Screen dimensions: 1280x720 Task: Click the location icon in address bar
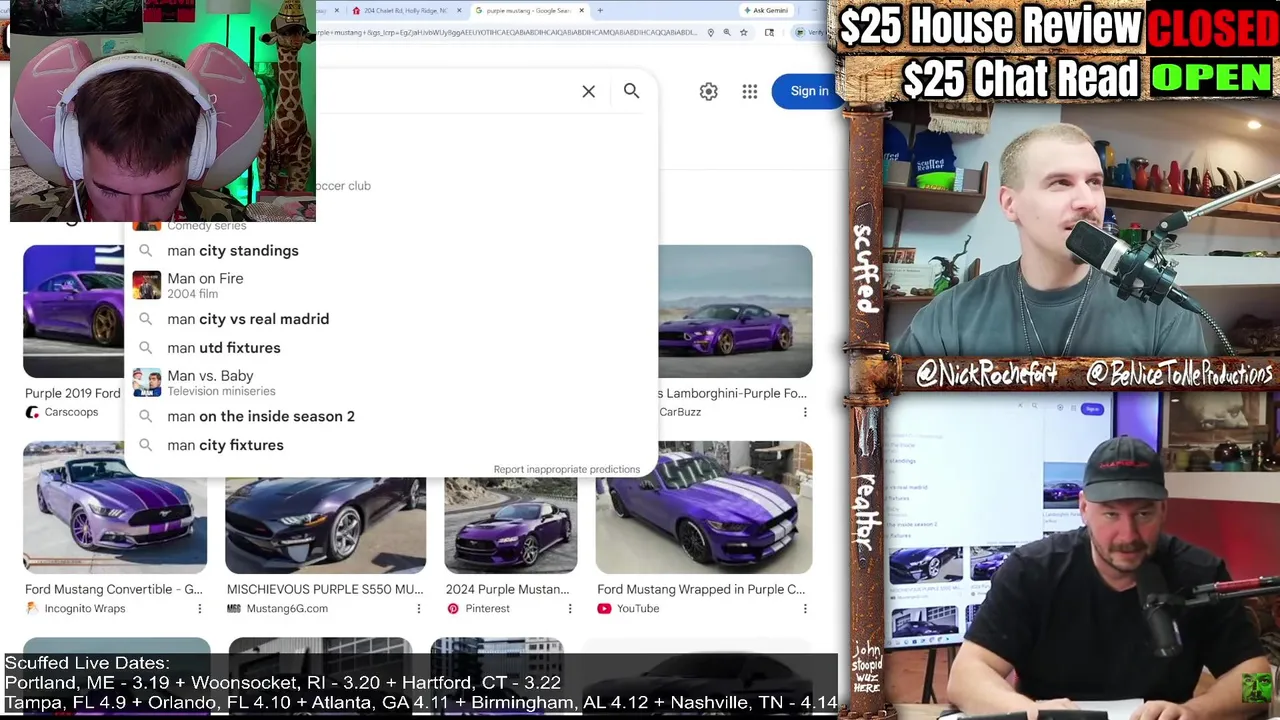click(711, 32)
